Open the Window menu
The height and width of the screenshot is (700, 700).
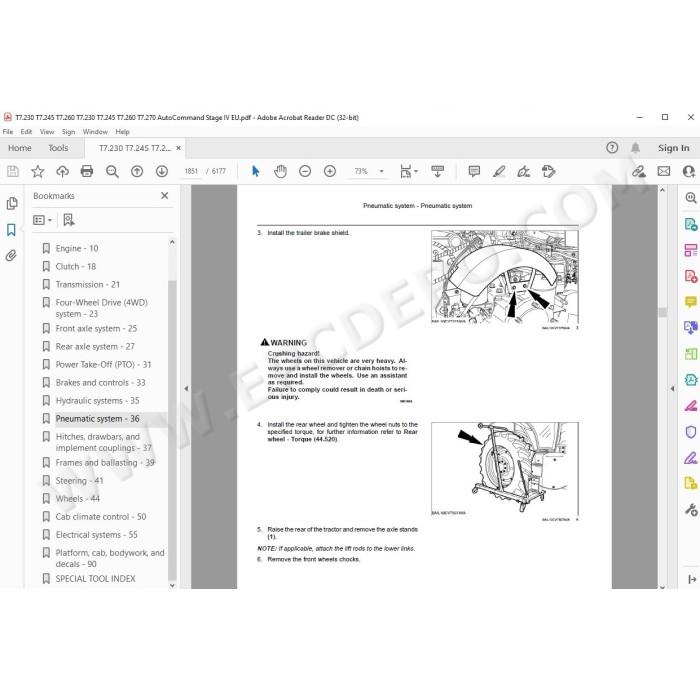pyautogui.click(x=95, y=132)
